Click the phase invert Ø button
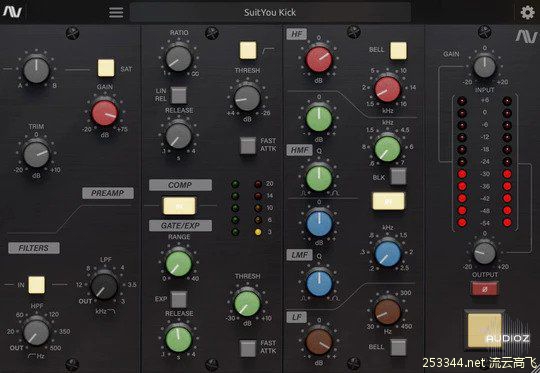Image resolution: width=540 pixels, height=373 pixels. point(485,289)
